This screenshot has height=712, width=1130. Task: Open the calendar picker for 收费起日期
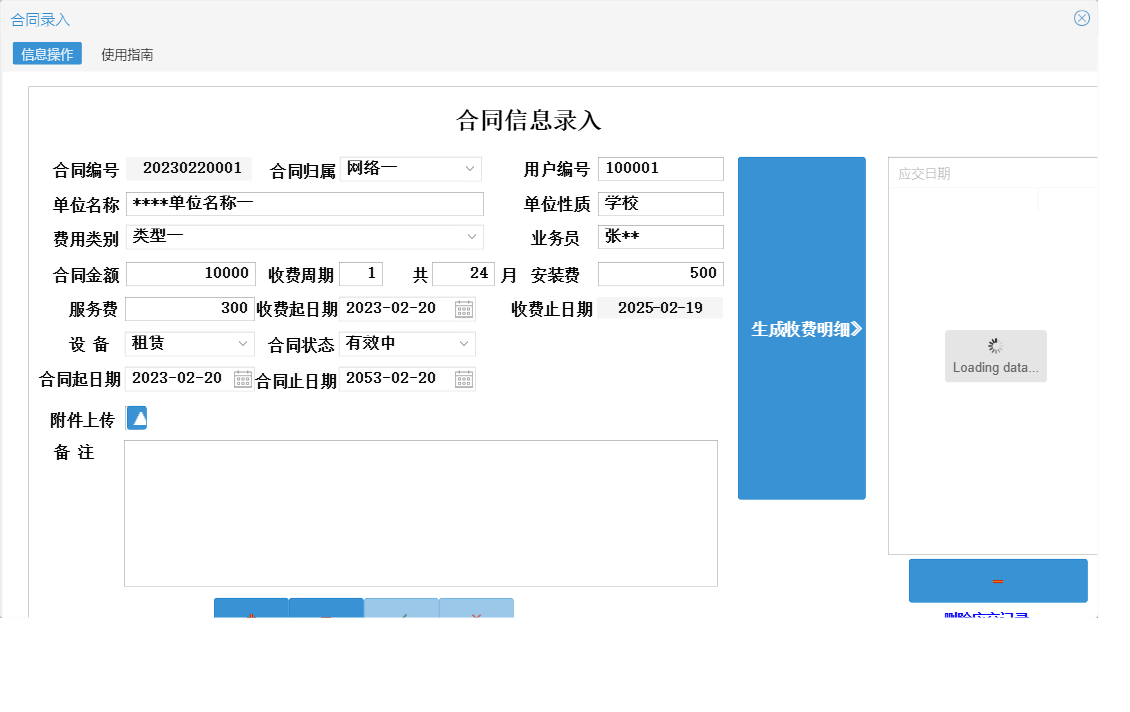[x=463, y=309]
